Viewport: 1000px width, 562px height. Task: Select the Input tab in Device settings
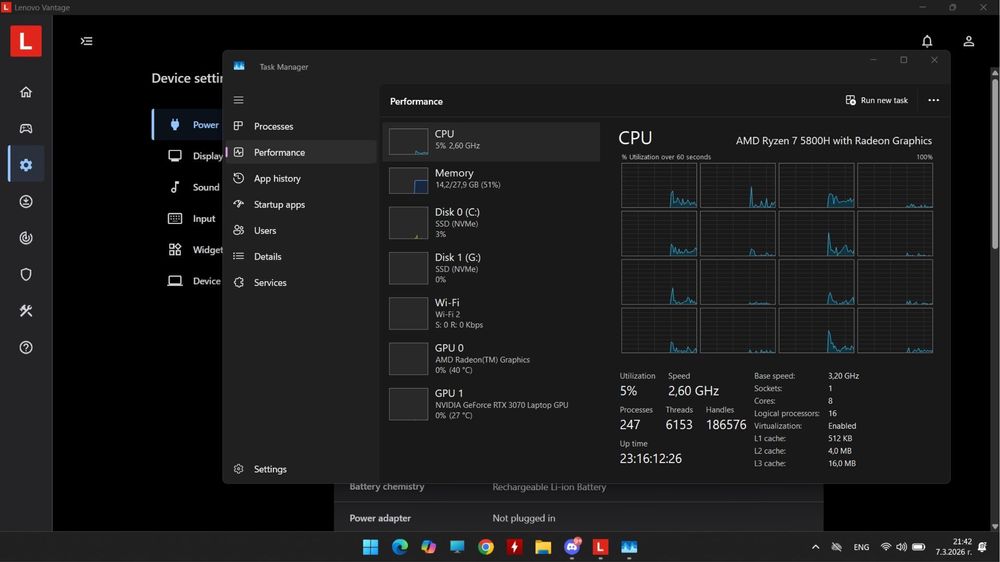[x=189, y=218]
